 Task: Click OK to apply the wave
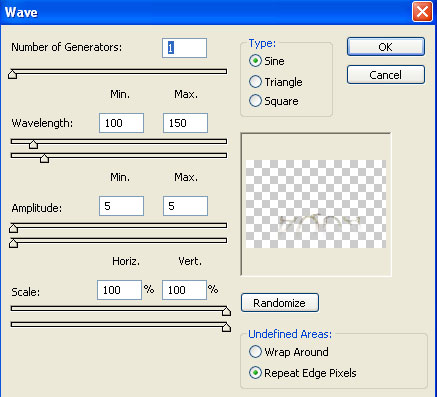point(386,47)
